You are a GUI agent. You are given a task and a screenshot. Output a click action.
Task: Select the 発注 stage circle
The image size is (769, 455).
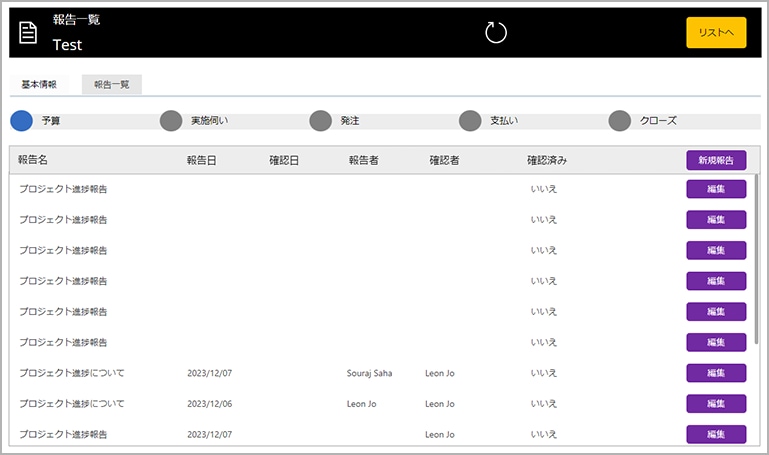pyautogui.click(x=320, y=121)
